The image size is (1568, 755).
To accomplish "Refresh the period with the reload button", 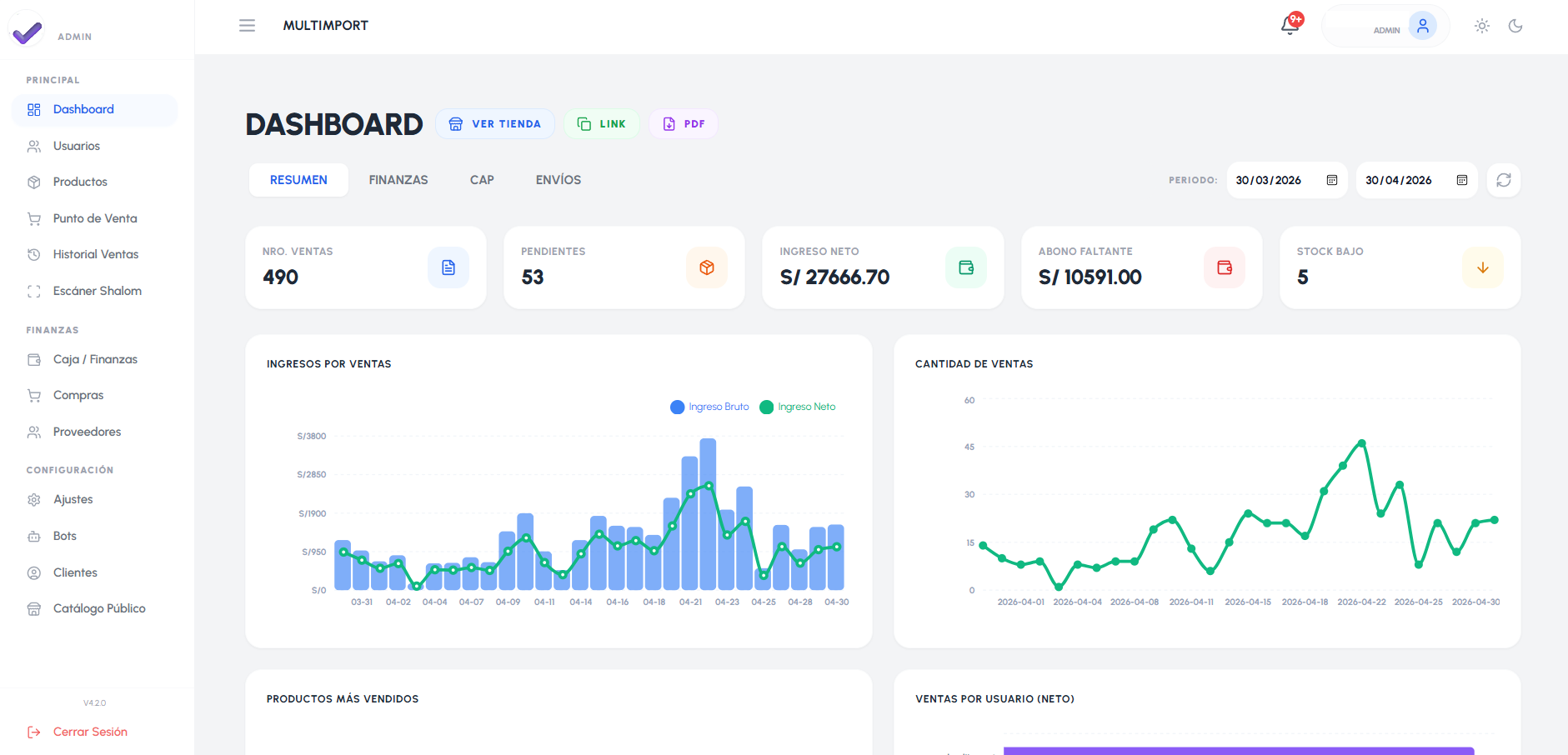I will [x=1504, y=180].
